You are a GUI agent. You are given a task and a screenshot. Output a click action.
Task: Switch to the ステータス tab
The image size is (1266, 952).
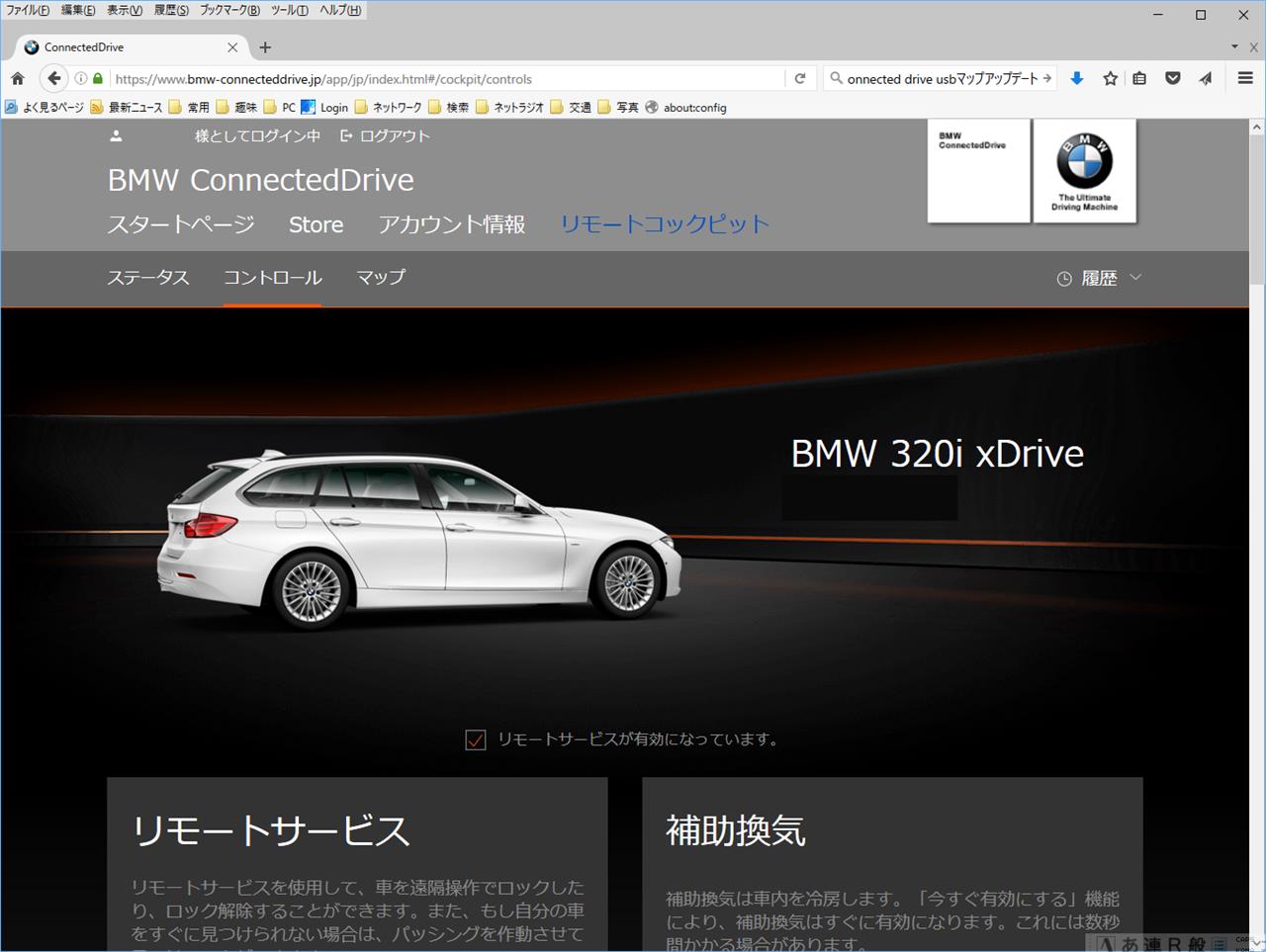click(x=148, y=278)
